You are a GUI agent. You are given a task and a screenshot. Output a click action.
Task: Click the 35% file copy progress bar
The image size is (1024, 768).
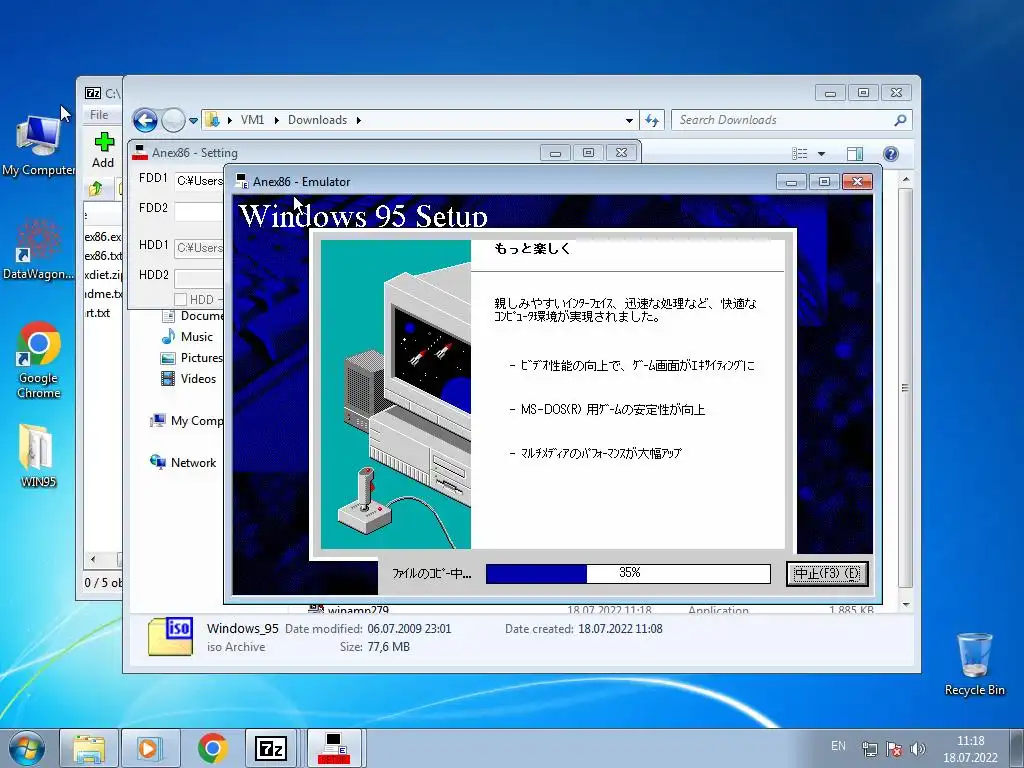(628, 573)
